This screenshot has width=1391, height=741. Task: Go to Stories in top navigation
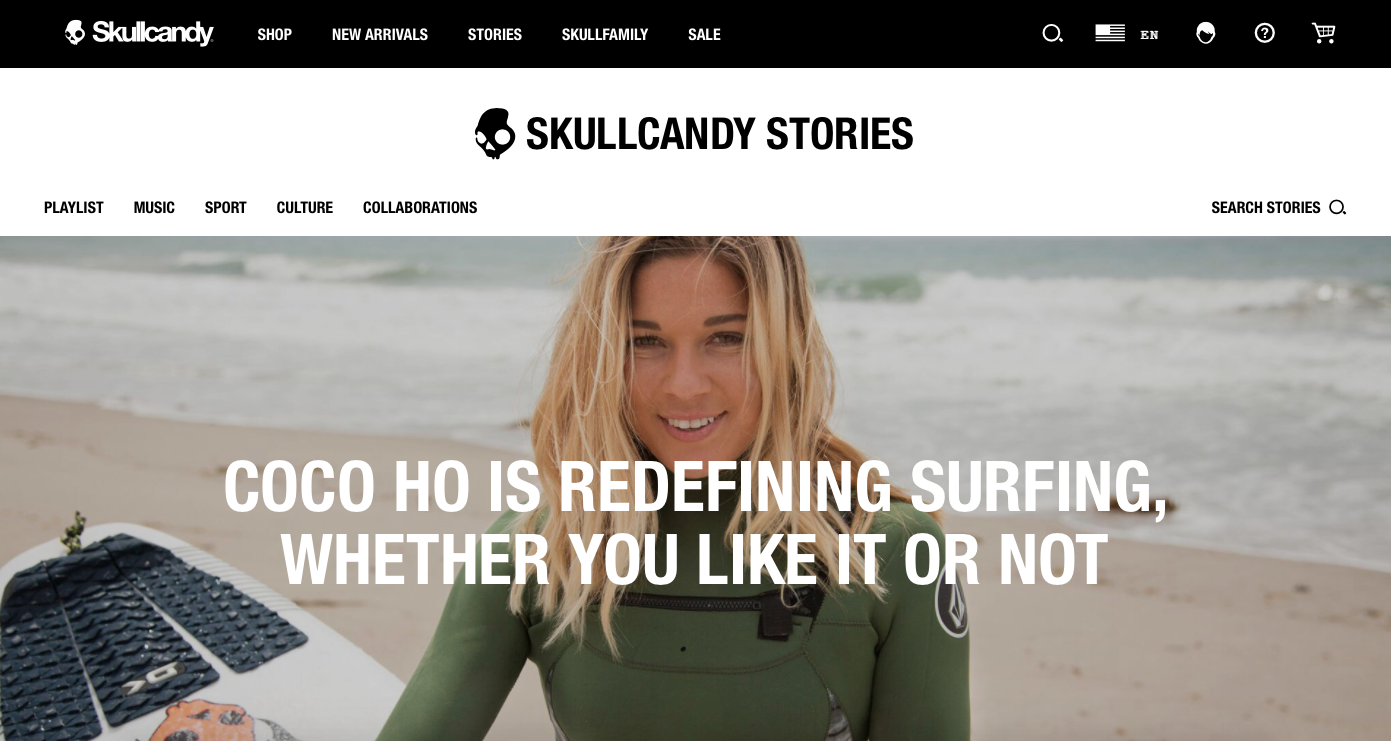[495, 34]
